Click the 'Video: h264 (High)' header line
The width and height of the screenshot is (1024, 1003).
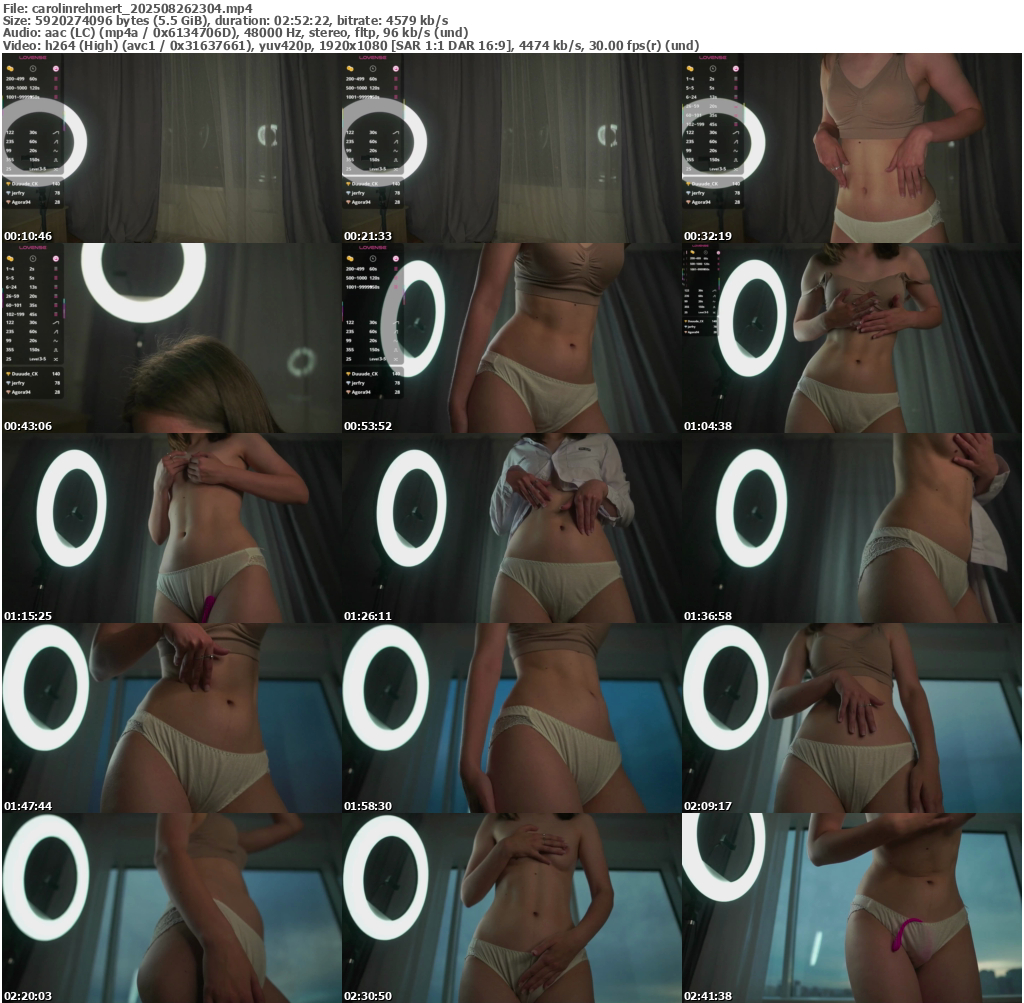pyautogui.click(x=351, y=45)
